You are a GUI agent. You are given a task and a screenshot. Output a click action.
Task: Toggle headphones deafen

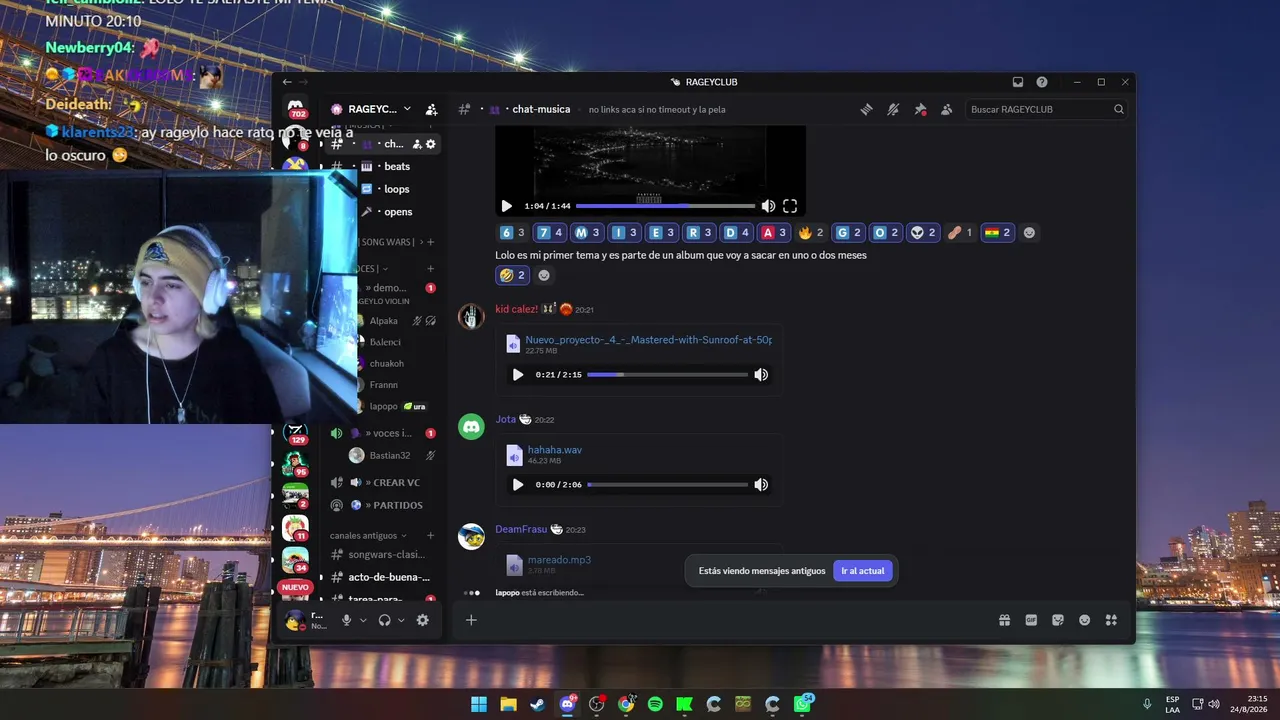click(384, 620)
